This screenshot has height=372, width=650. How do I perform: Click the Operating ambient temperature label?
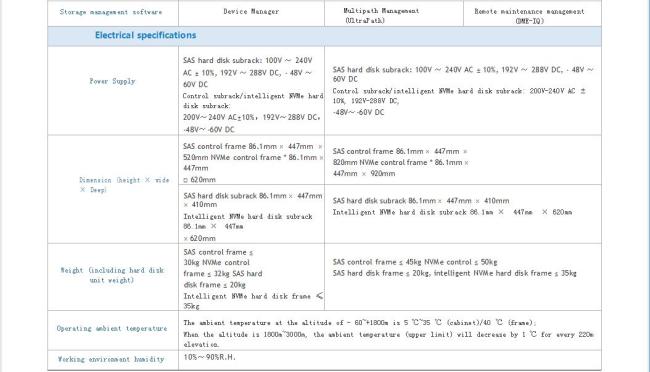112,328
